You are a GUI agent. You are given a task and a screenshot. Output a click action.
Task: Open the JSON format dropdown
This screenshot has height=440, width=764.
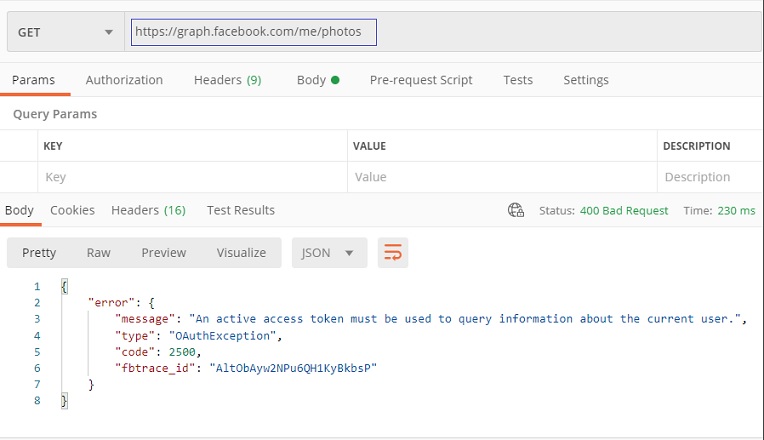coord(329,253)
